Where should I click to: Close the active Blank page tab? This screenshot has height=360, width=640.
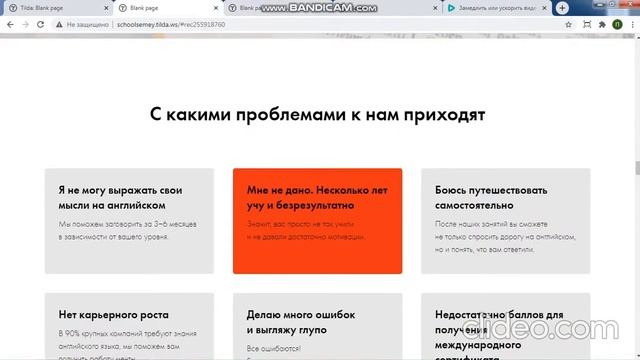point(216,8)
